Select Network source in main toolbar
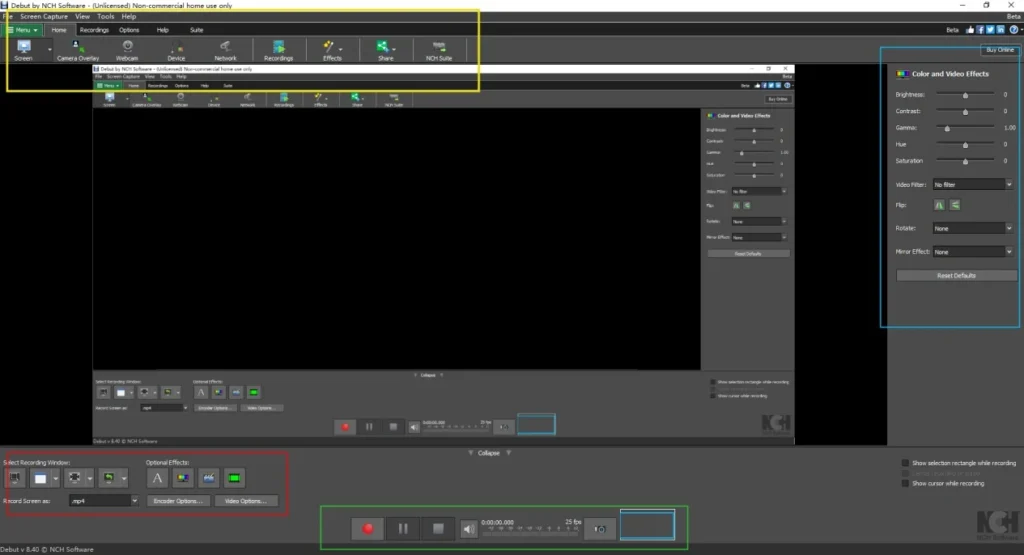This screenshot has width=1024, height=555. point(225,50)
